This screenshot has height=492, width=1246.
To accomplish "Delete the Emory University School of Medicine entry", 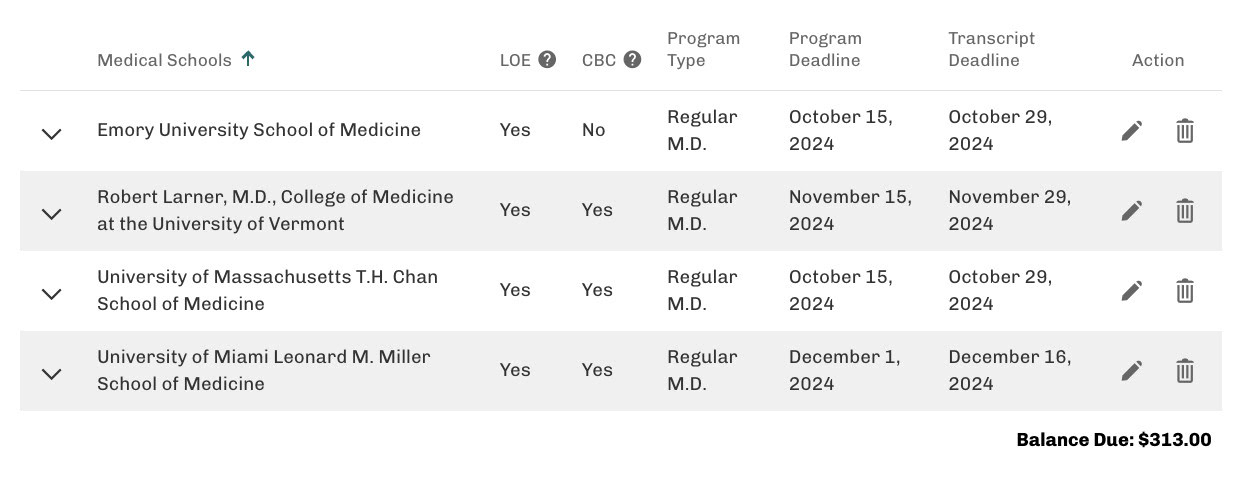I will tap(1184, 131).
